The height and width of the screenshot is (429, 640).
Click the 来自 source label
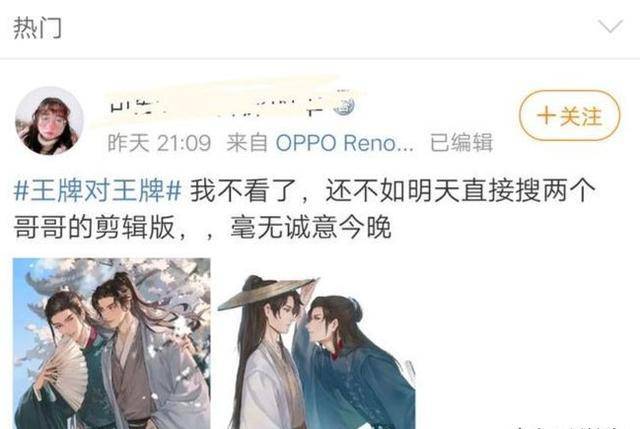point(247,143)
